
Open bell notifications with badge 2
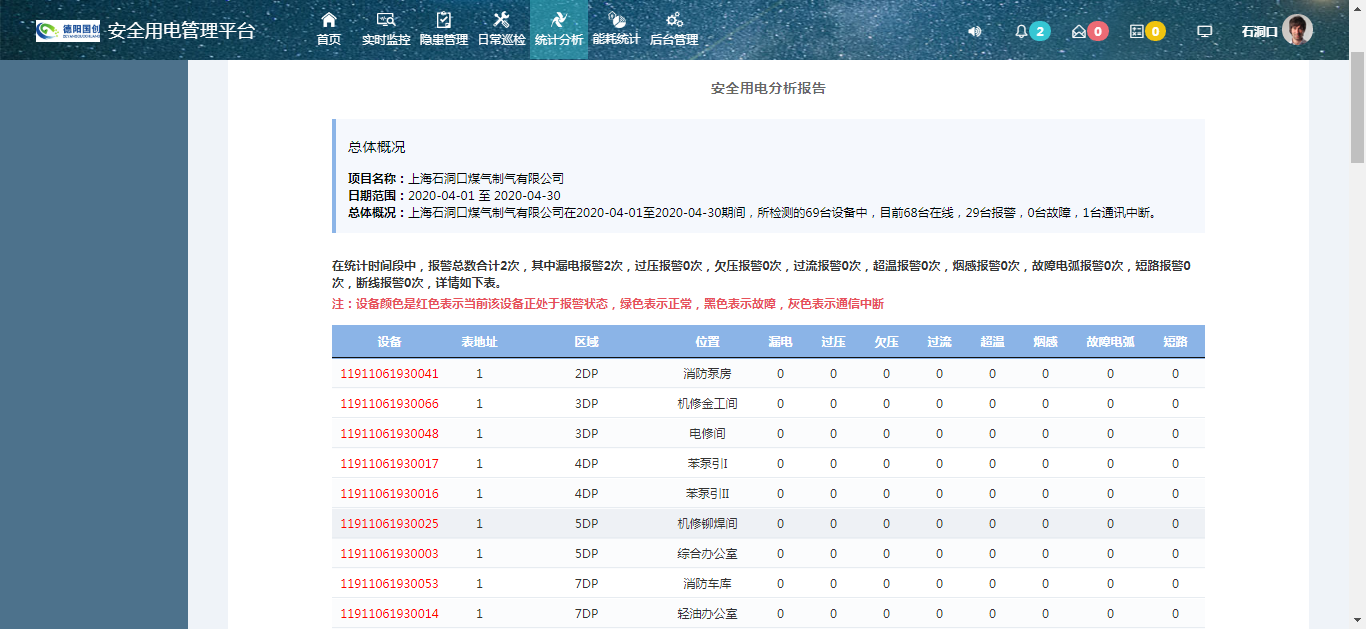(1022, 31)
